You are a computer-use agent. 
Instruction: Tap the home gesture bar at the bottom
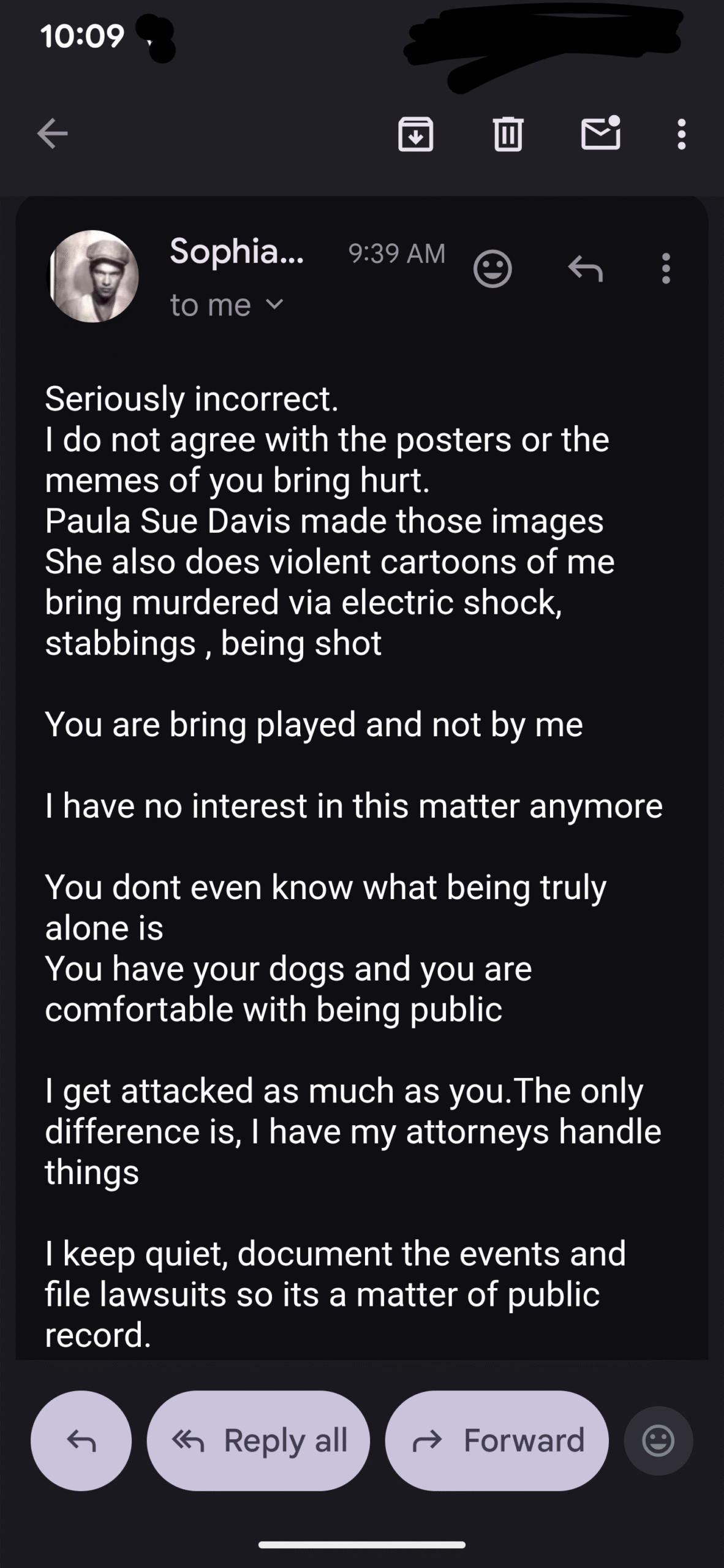362,1544
